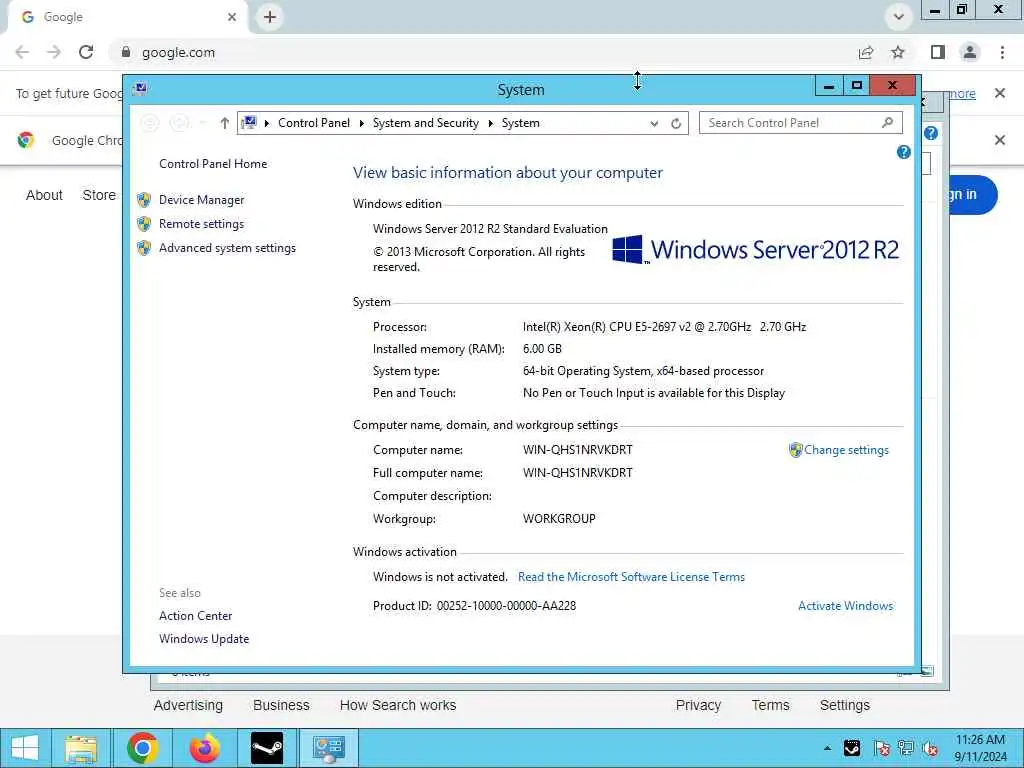Screen dimensions: 1024x768
Task: Open Device Manager from the sidebar
Action: click(x=201, y=200)
